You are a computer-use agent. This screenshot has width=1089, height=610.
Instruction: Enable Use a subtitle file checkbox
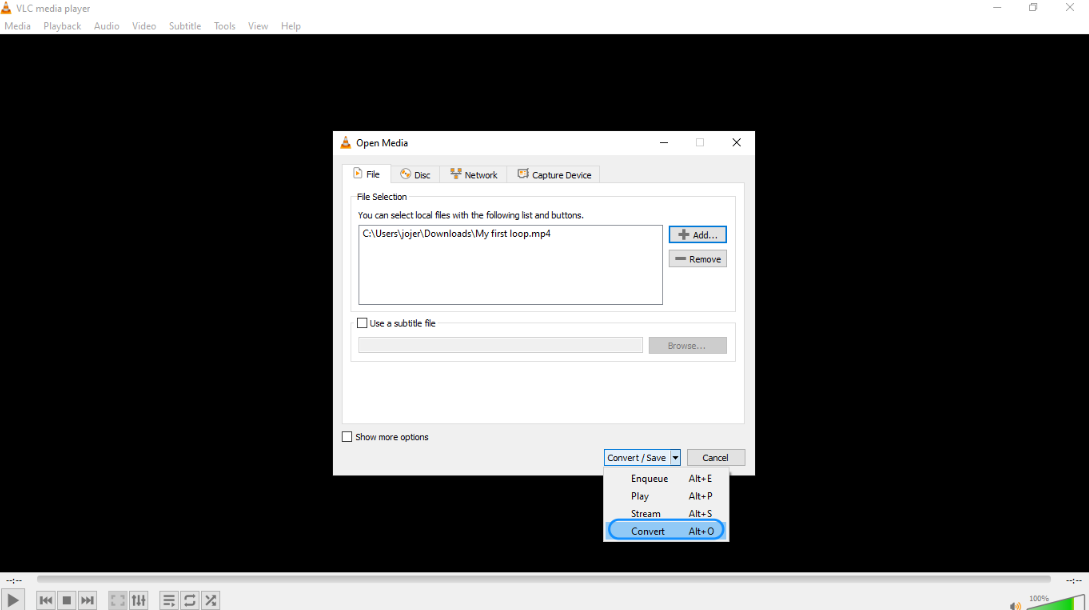tap(362, 323)
